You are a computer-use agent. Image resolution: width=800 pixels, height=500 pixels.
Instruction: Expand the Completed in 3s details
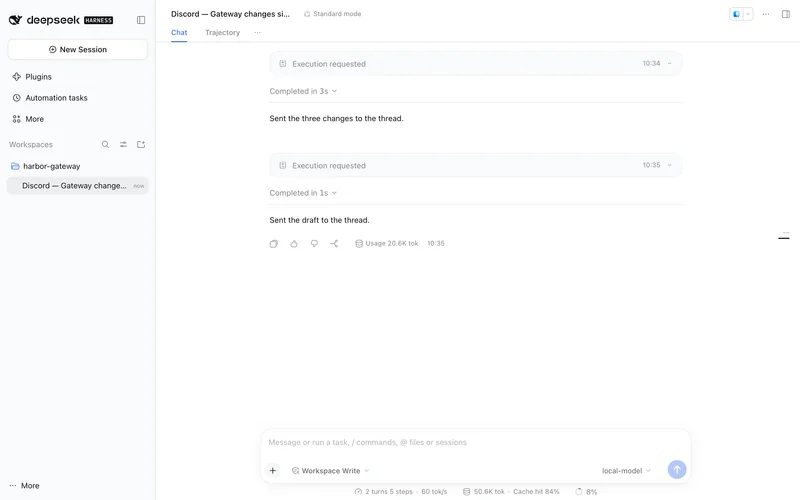[x=303, y=91]
